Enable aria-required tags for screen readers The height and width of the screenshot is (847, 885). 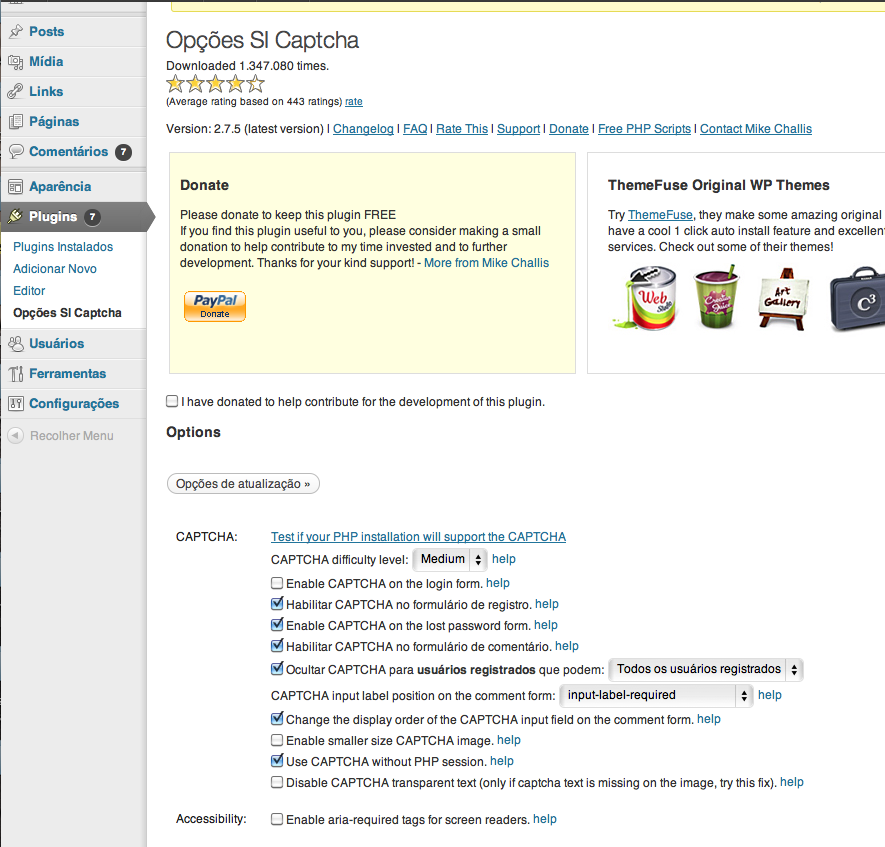point(277,819)
